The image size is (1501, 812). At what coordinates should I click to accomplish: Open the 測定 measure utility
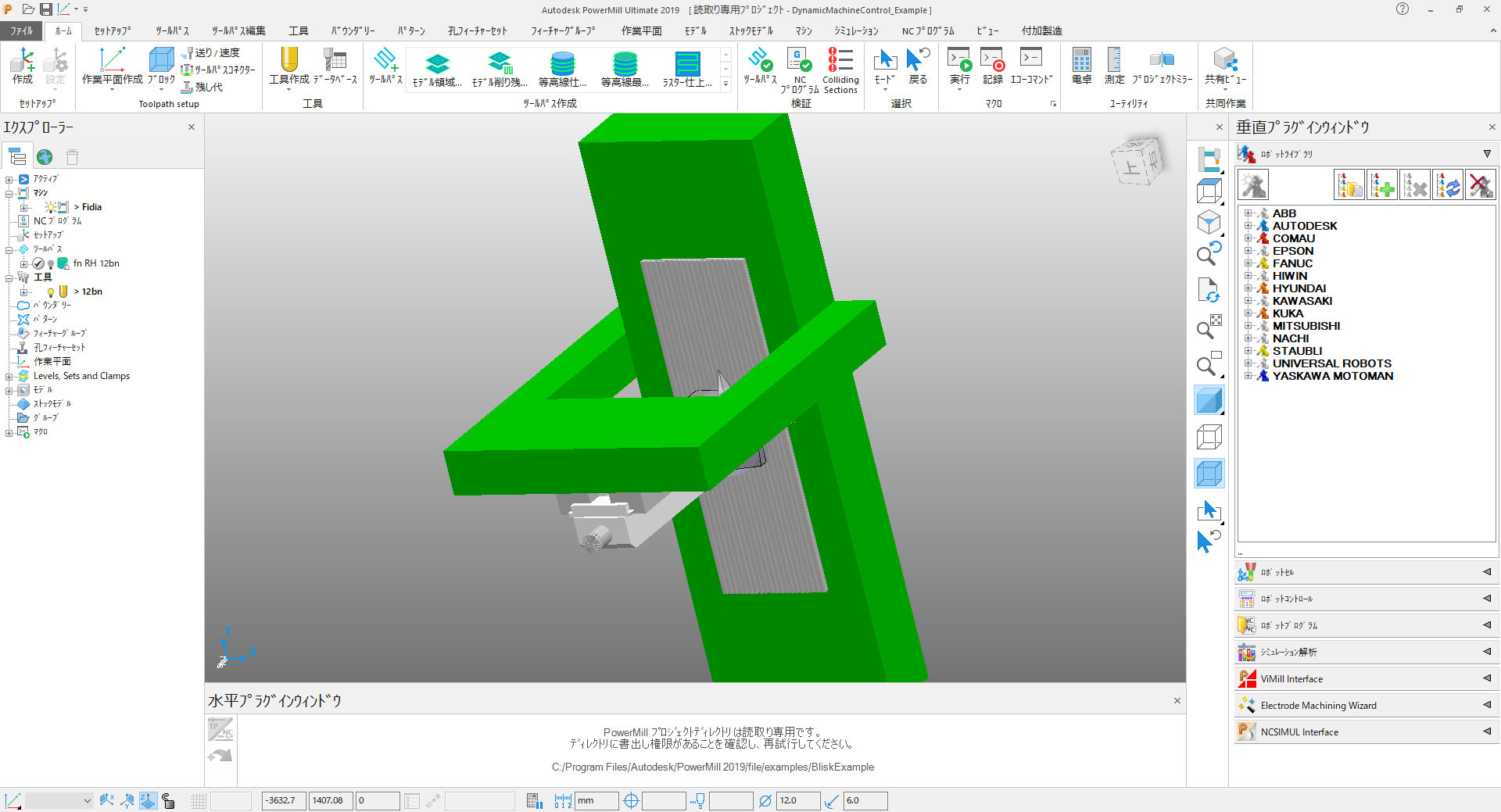(x=1115, y=66)
